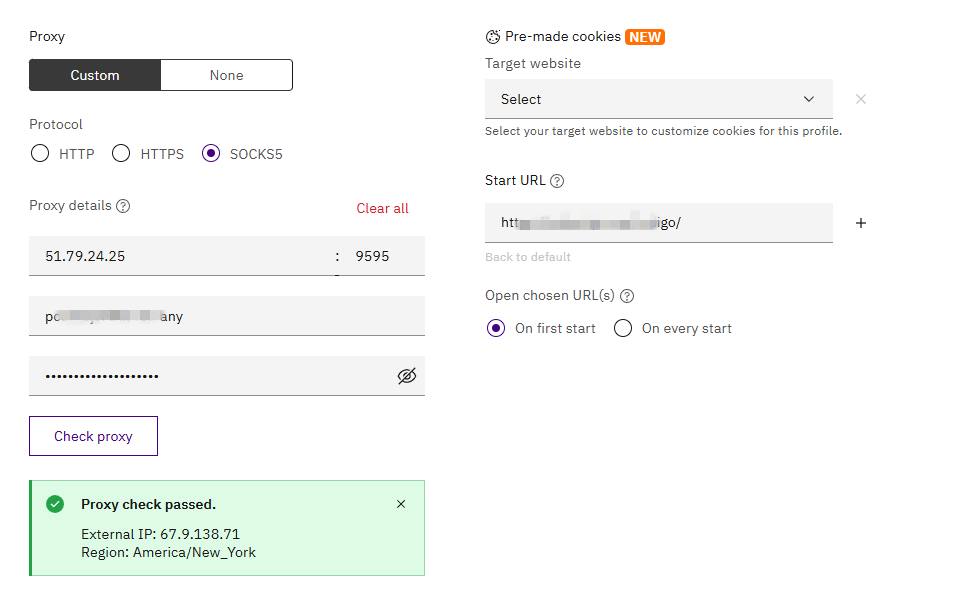Viewport: 957px width, 608px height.
Task: Click the green success checkmark icon
Action: pos(55,504)
